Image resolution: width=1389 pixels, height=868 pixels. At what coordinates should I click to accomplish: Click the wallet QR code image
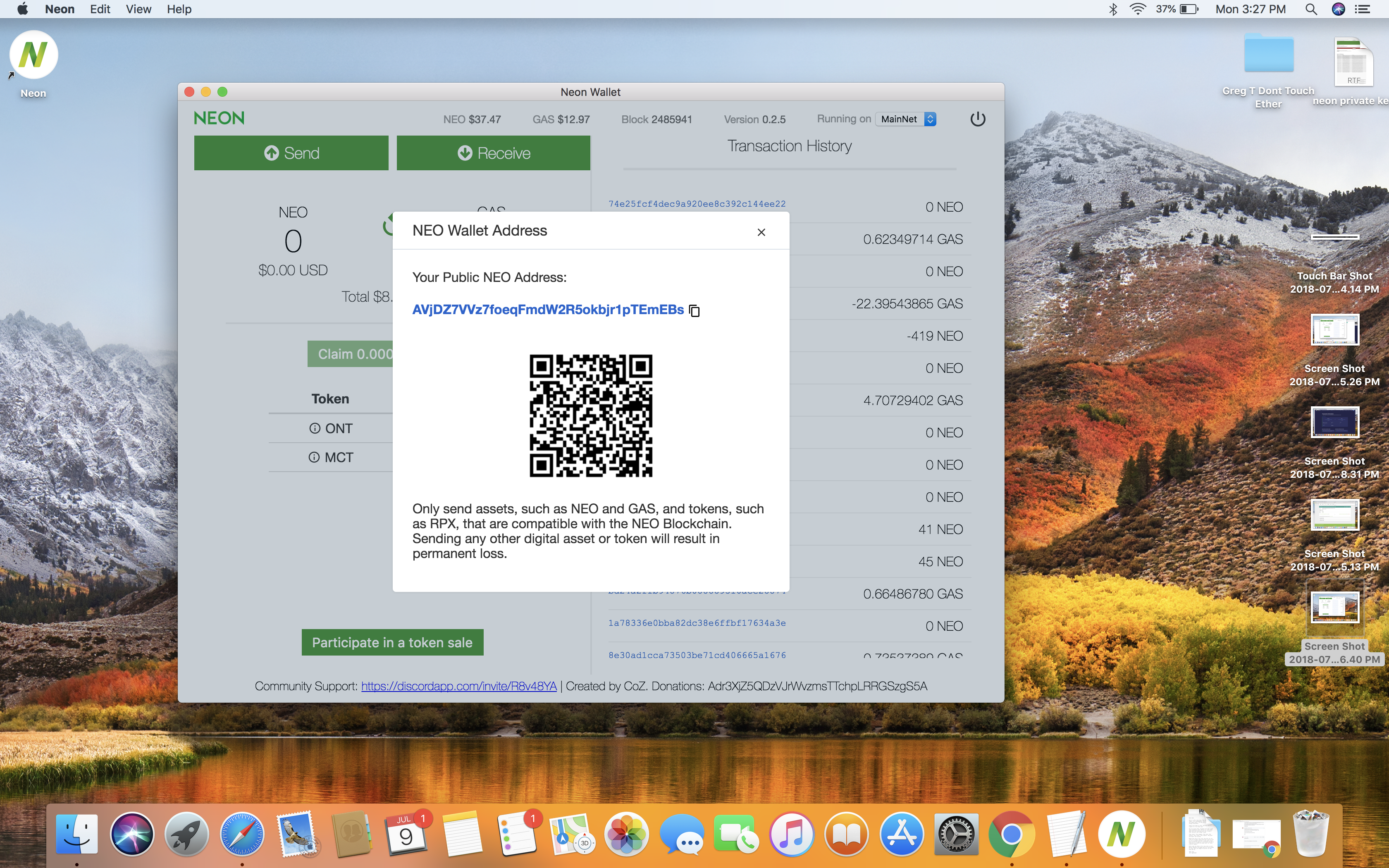591,416
